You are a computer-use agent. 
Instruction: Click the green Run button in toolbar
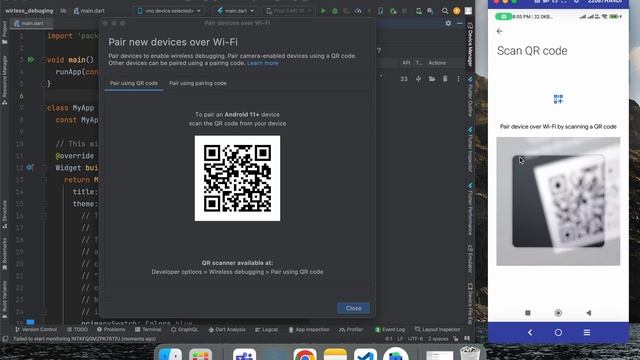(x=323, y=11)
